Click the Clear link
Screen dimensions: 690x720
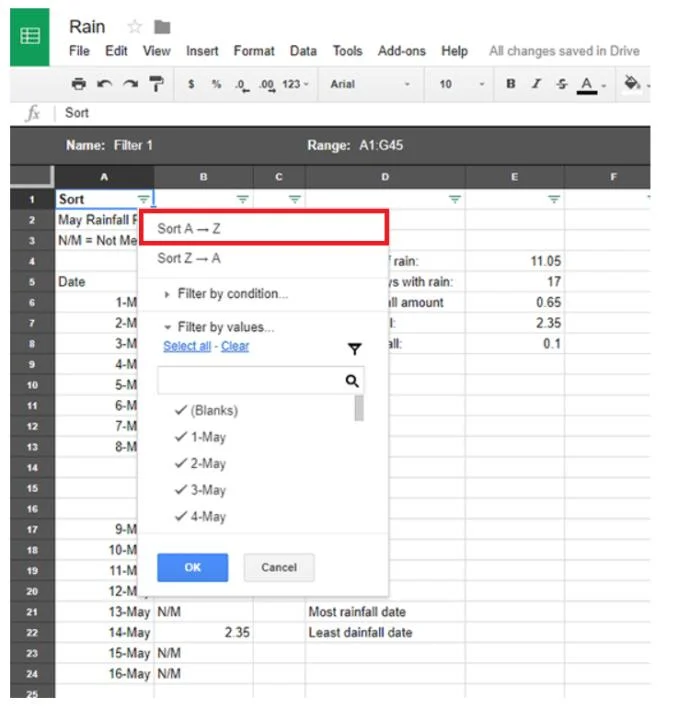pos(235,346)
